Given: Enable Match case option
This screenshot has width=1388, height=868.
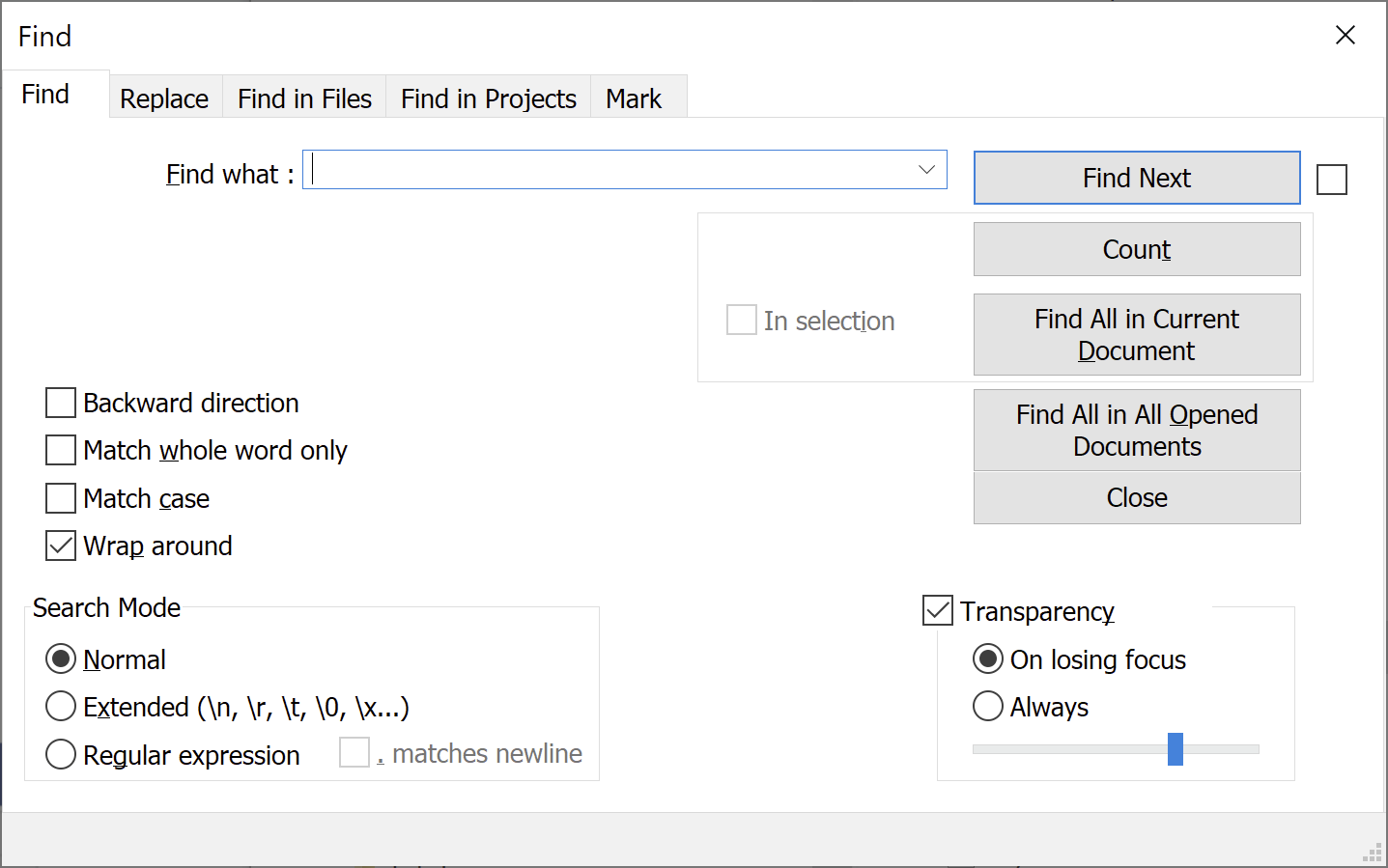Looking at the screenshot, I should click(60, 498).
